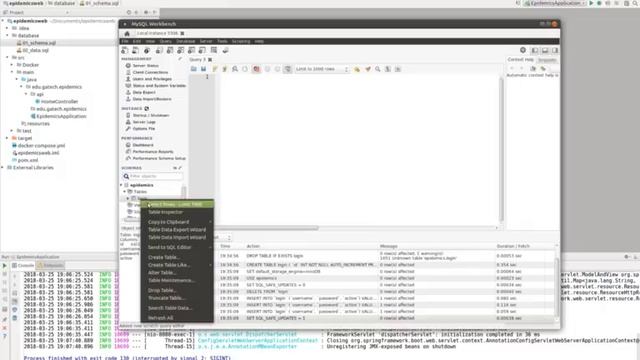This screenshot has width=640, height=360.
Task: Expand the Copy to Clipboard submenu
Action: (177, 222)
